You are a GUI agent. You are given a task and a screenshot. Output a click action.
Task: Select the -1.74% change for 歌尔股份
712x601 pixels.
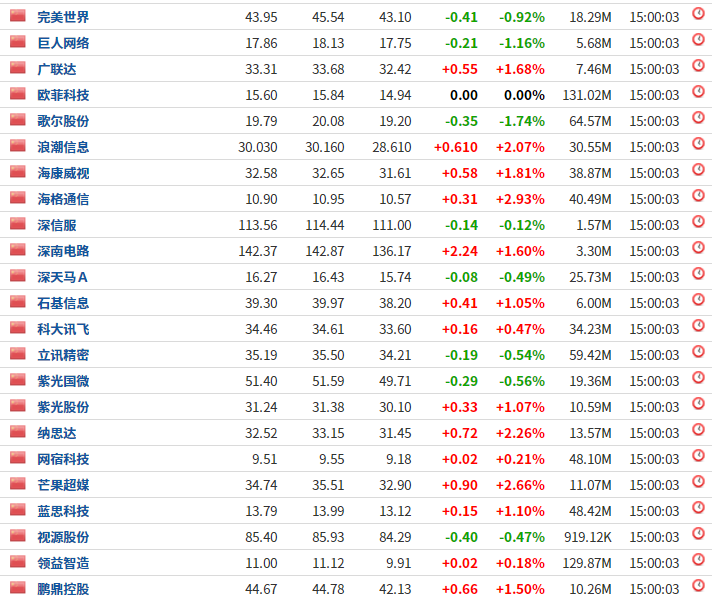click(522, 121)
